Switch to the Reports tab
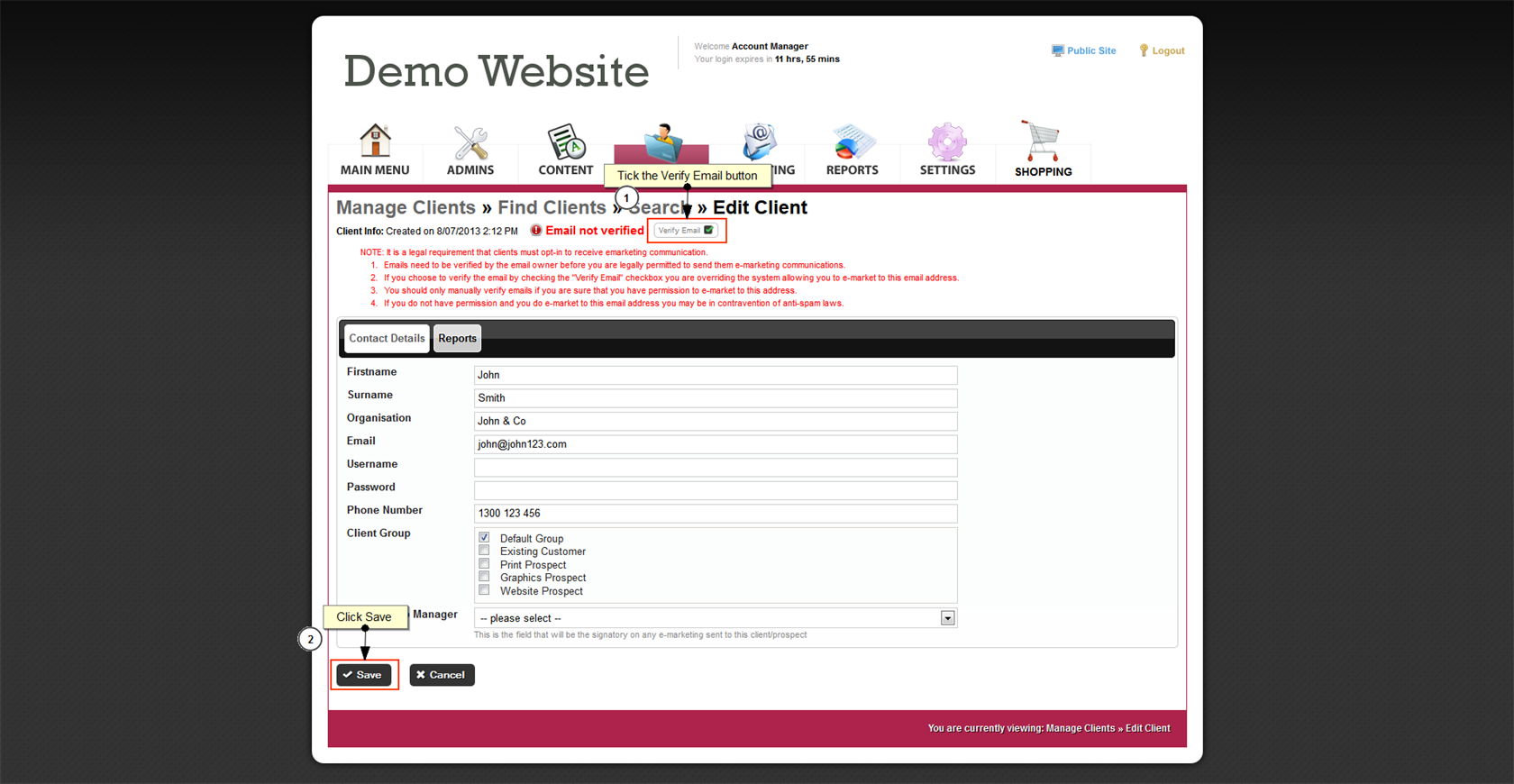The width and height of the screenshot is (1514, 784). coord(457,339)
